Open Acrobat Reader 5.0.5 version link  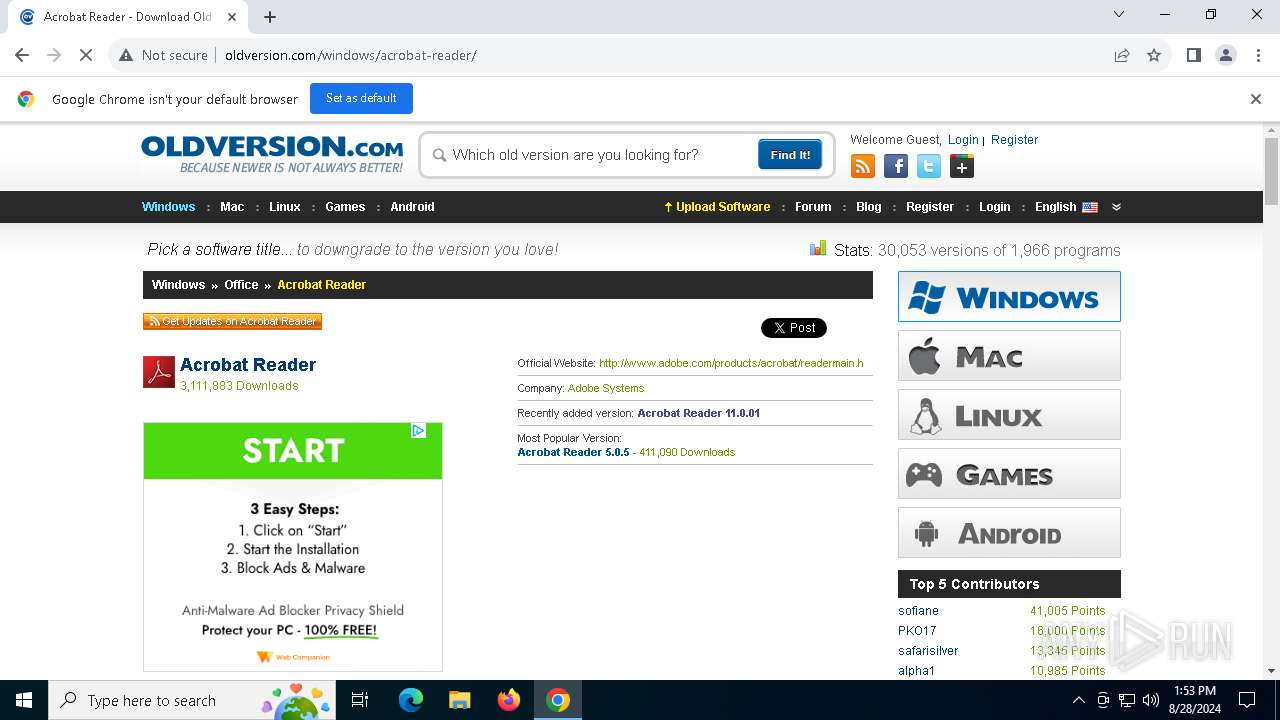click(573, 452)
